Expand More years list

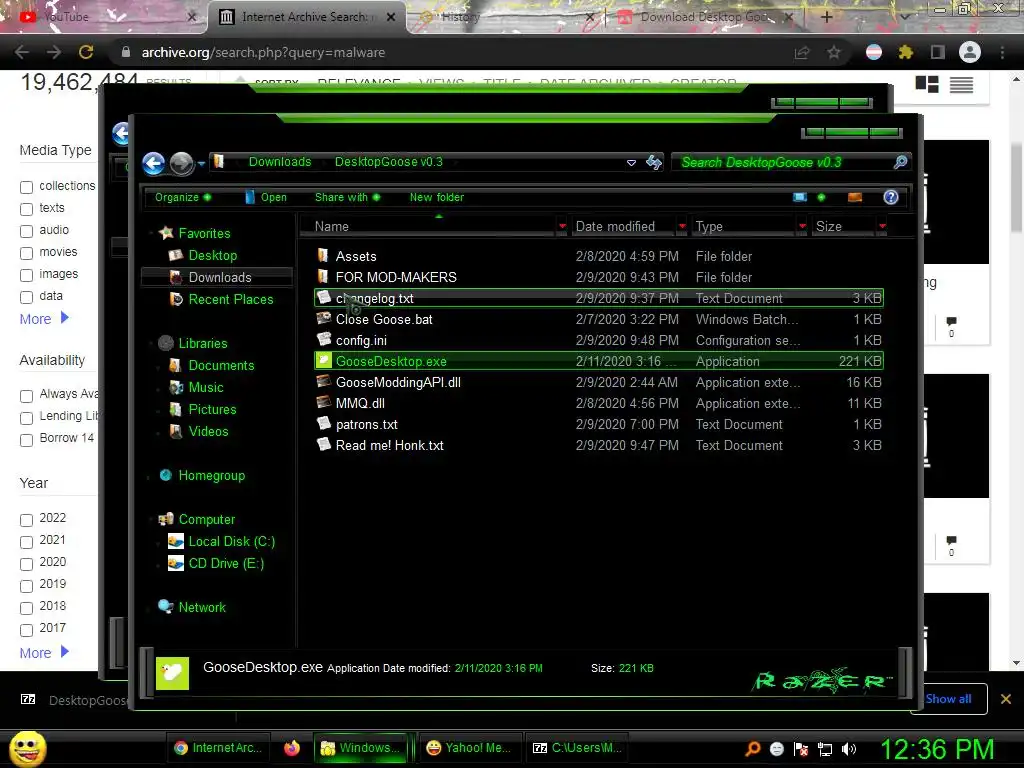44,652
